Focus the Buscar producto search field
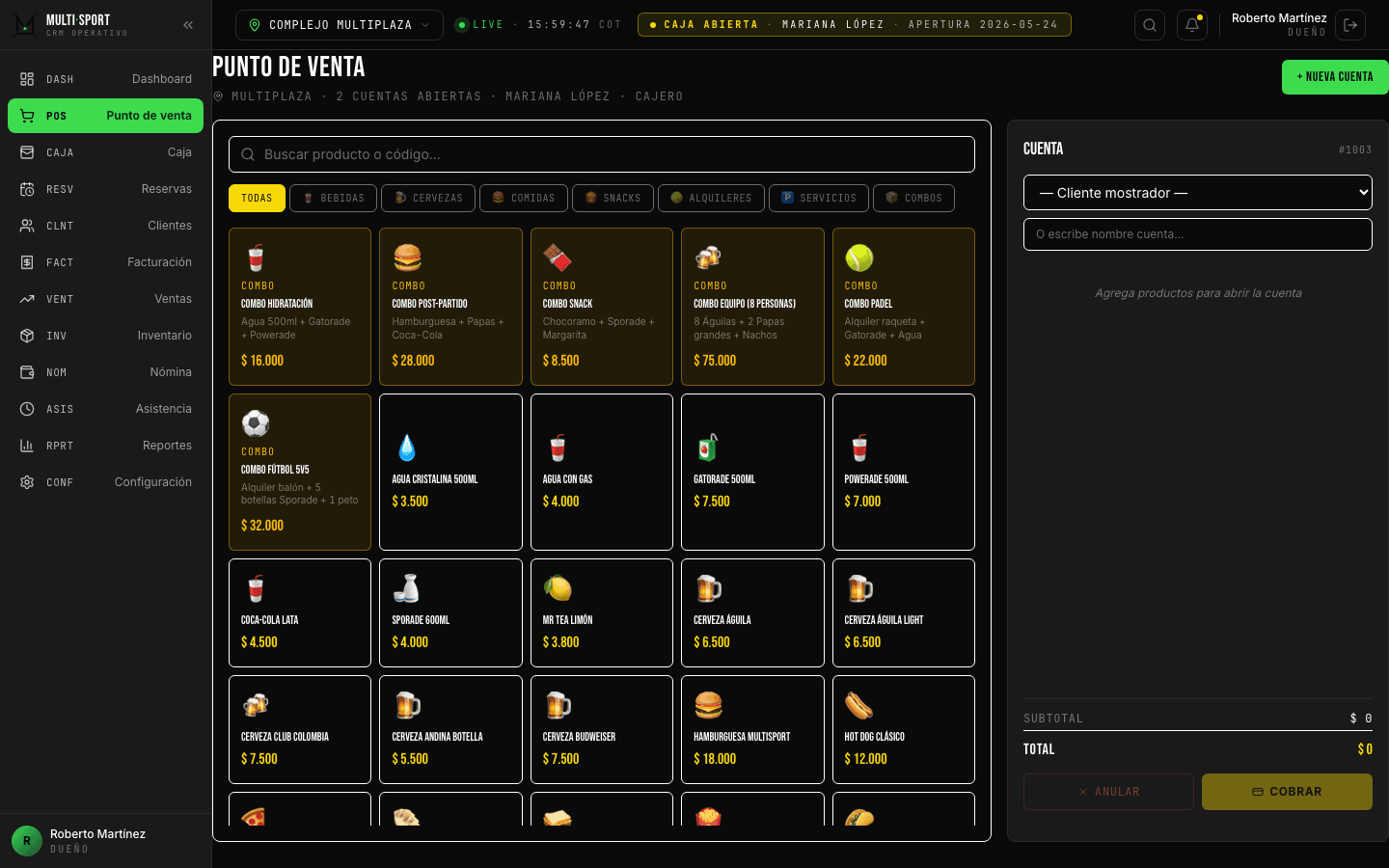The width and height of the screenshot is (1389, 868). (x=602, y=154)
